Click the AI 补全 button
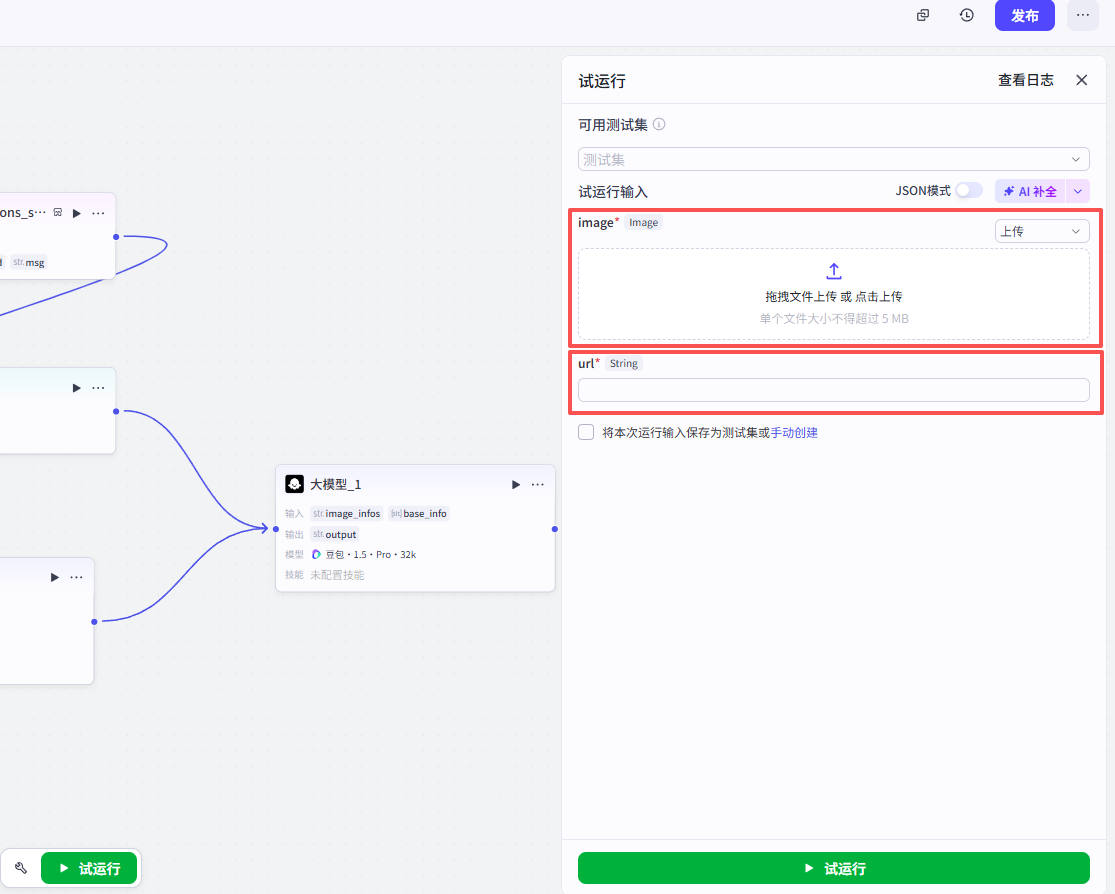1115x894 pixels. [1030, 191]
